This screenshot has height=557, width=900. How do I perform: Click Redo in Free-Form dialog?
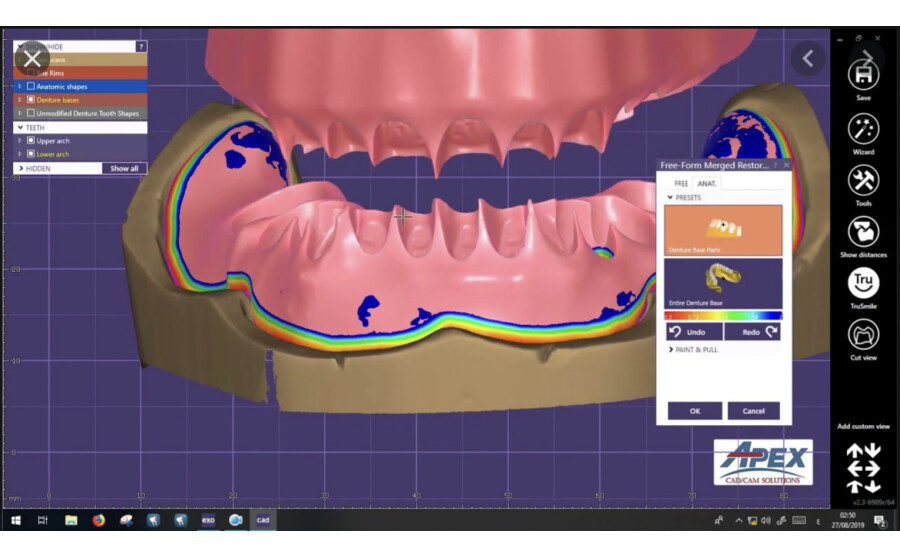pos(752,332)
